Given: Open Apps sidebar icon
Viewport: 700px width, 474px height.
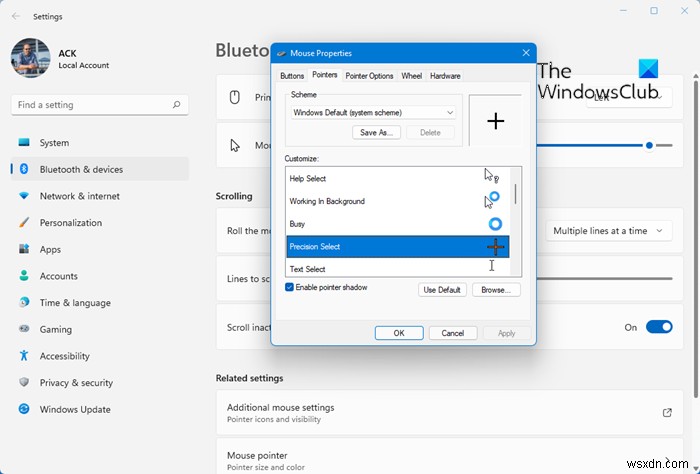Looking at the screenshot, I should coord(24,249).
